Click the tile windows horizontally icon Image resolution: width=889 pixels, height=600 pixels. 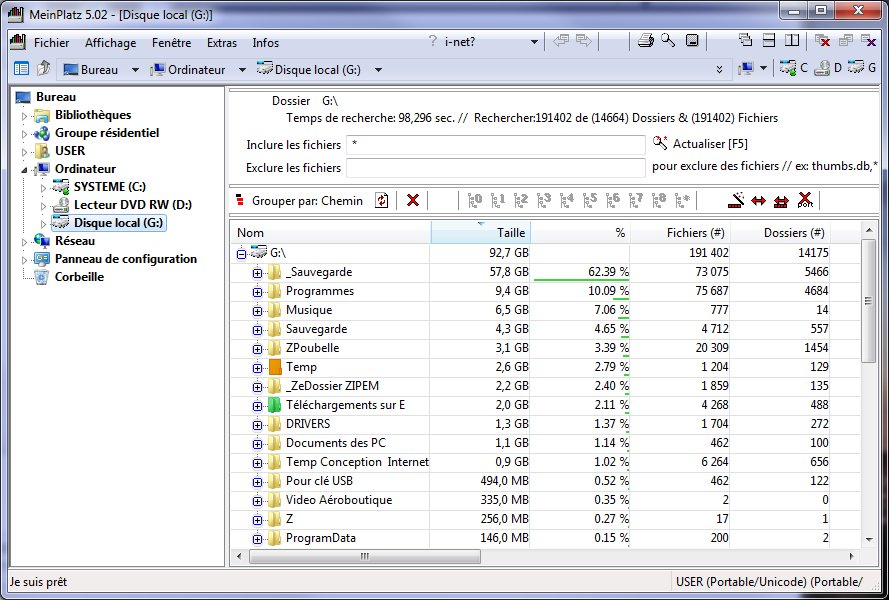pos(769,40)
